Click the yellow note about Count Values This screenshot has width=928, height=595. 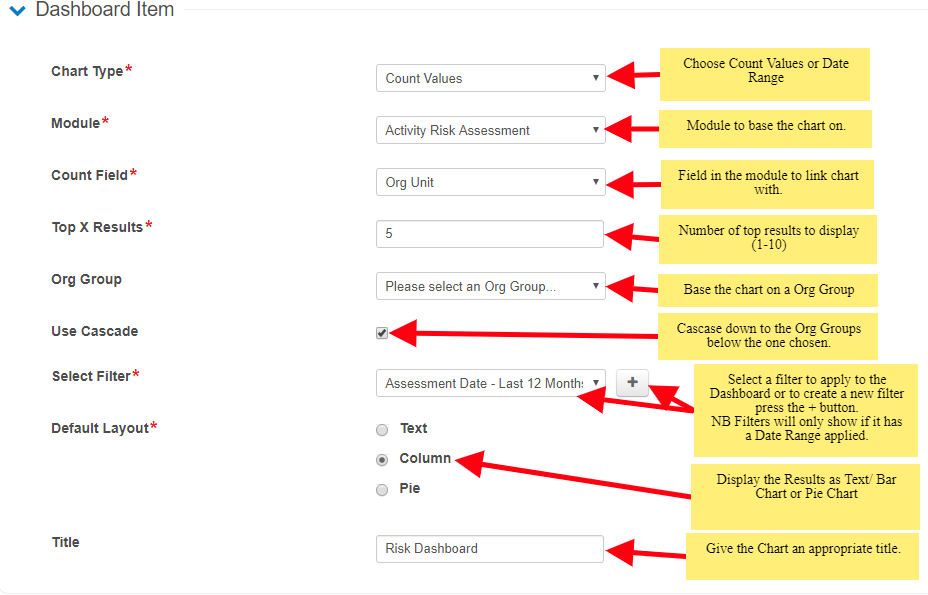pos(765,72)
